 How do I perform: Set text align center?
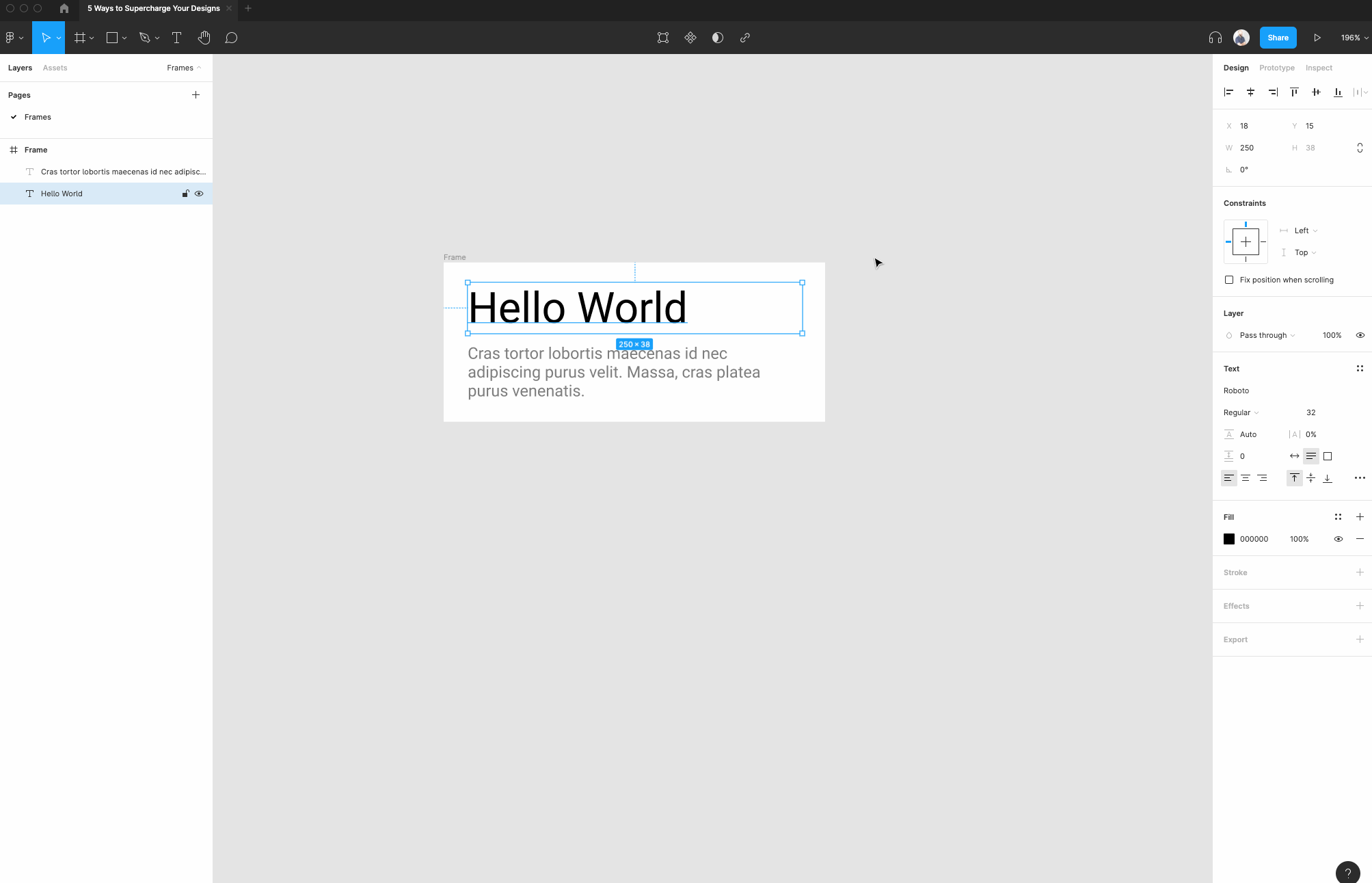click(1246, 478)
